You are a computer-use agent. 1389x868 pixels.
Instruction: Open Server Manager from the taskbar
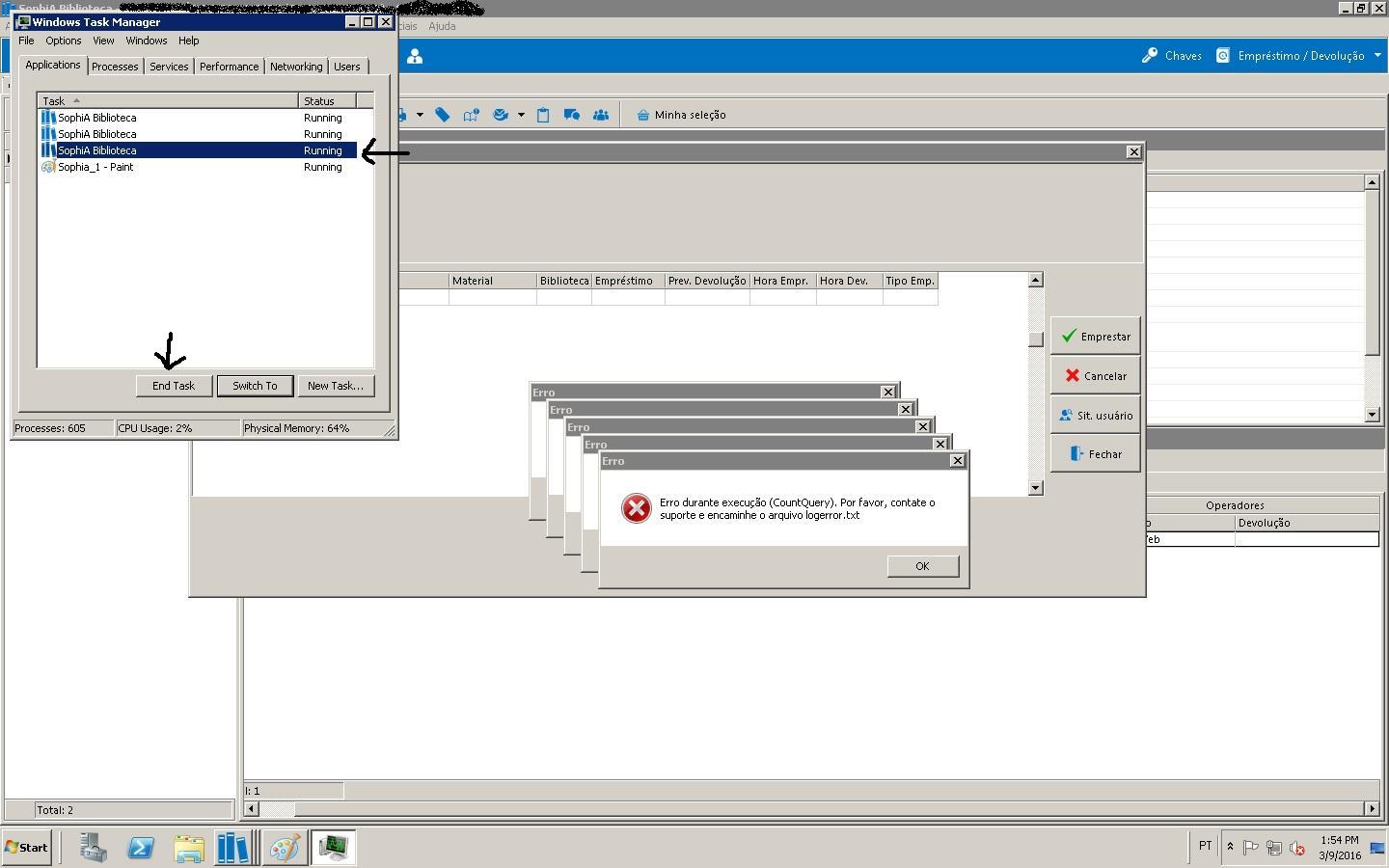click(x=94, y=848)
